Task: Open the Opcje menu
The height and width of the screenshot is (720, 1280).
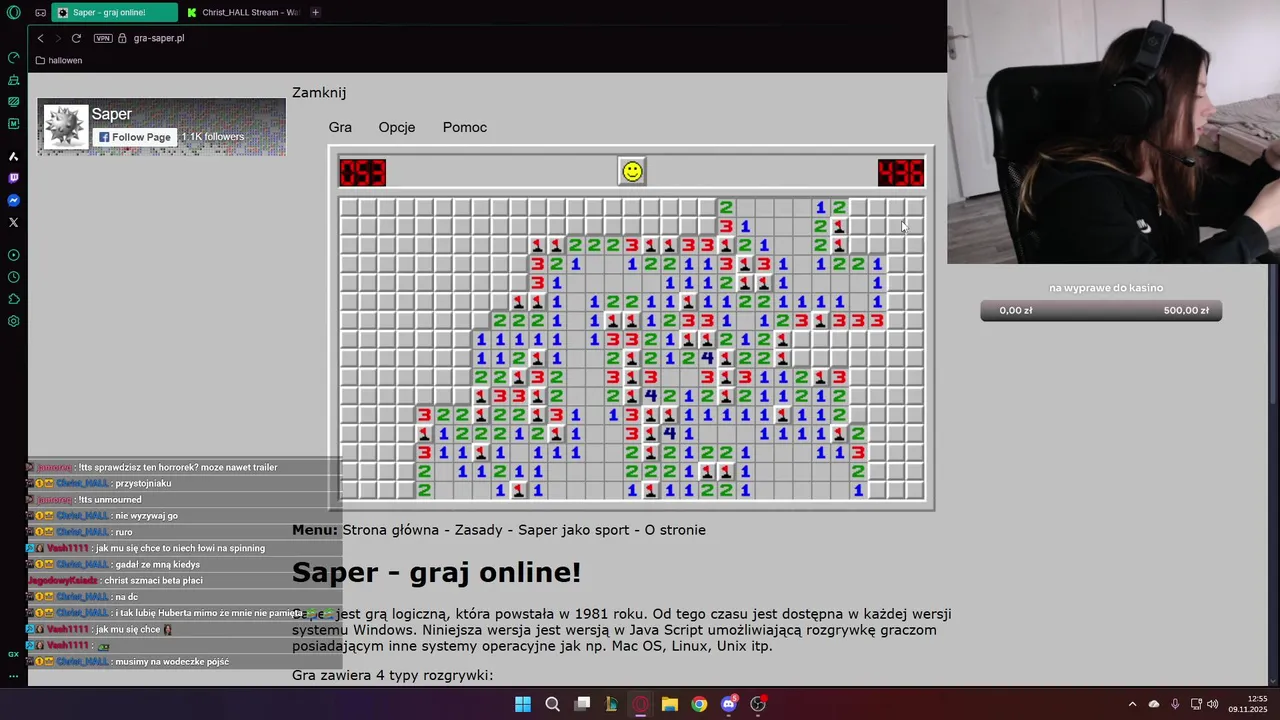Action: (x=397, y=127)
